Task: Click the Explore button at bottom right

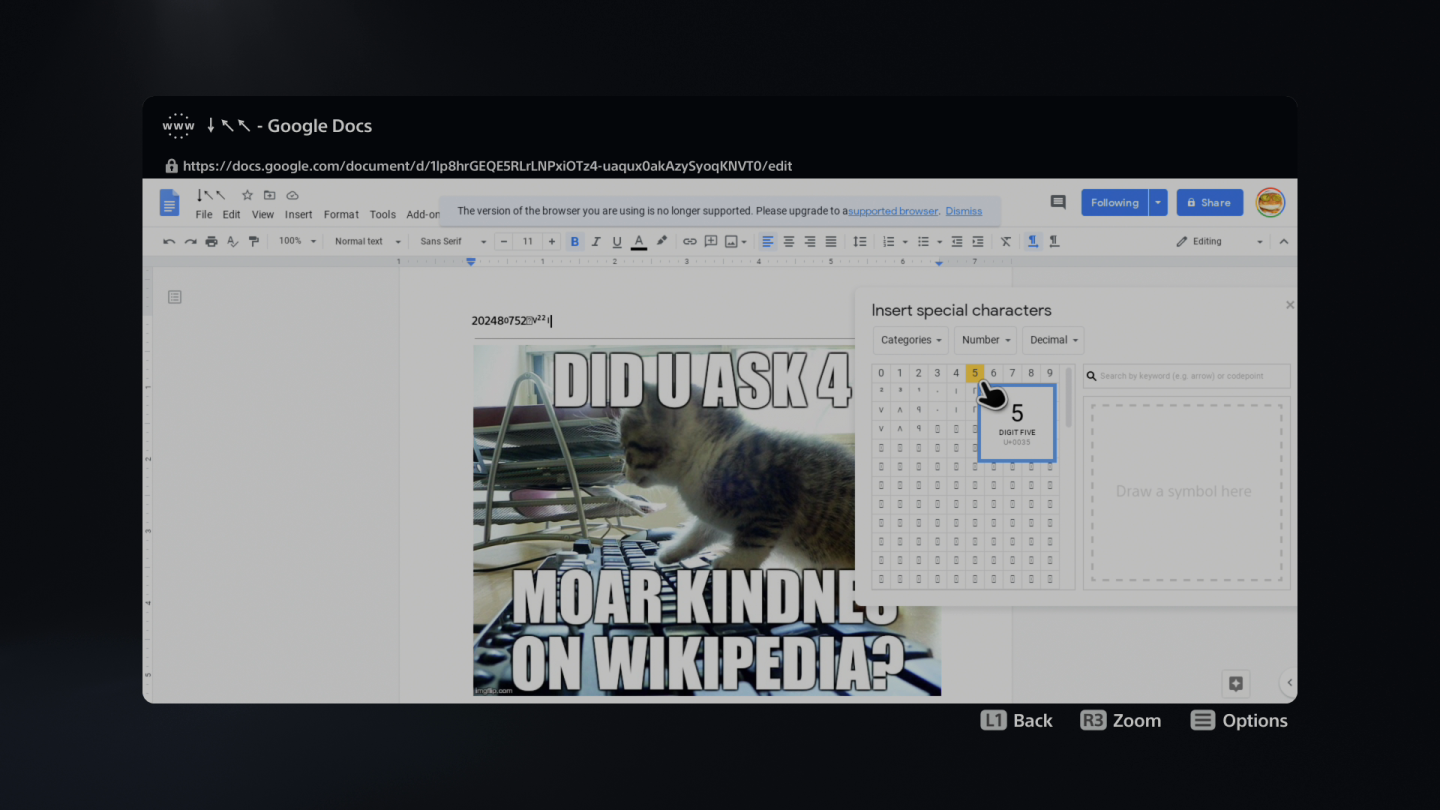Action: (1236, 684)
